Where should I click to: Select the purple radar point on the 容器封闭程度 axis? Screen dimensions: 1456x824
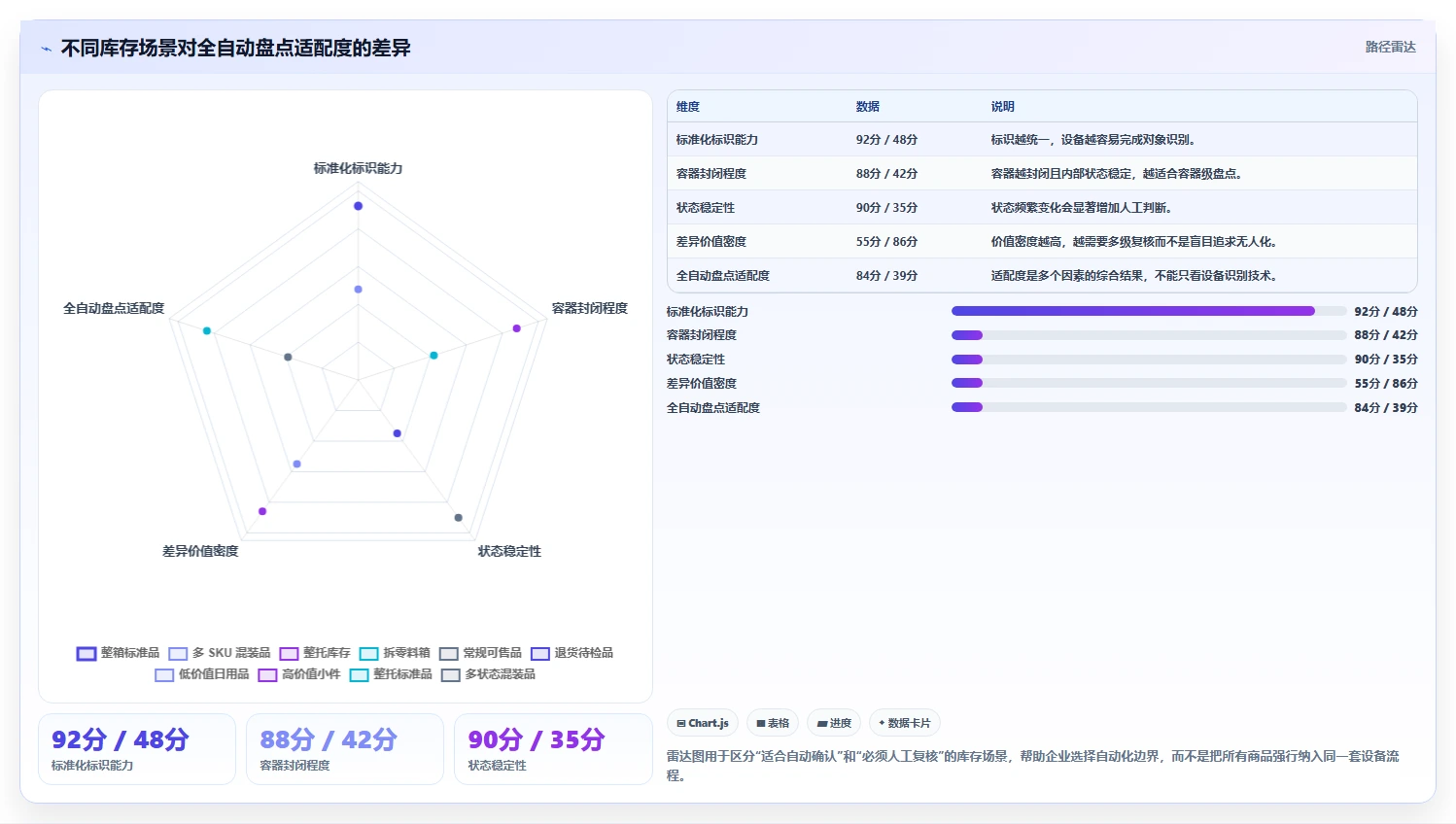tap(516, 328)
